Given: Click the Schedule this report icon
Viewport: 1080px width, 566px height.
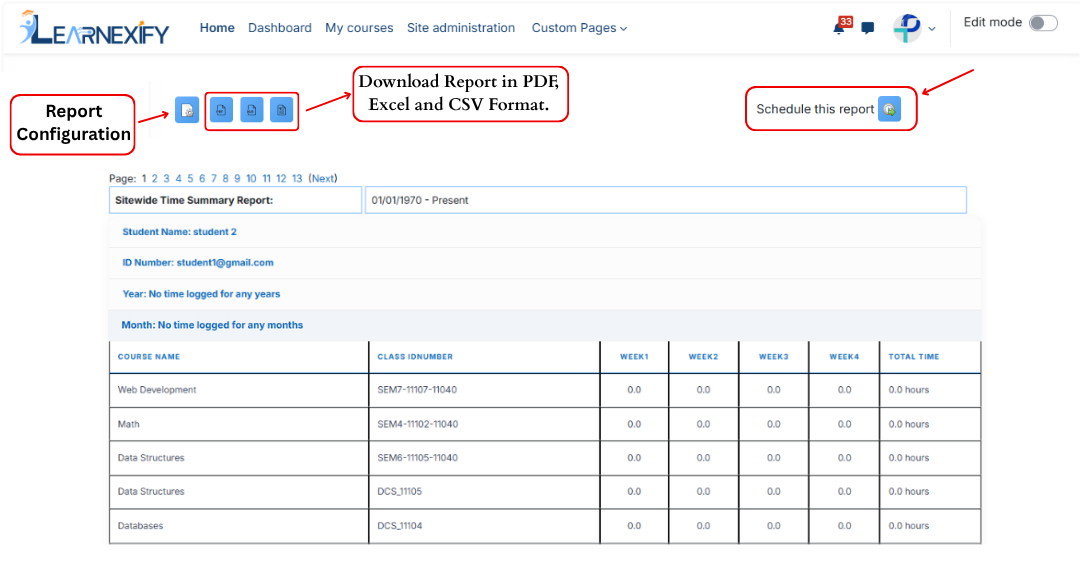Looking at the screenshot, I should pos(889,109).
